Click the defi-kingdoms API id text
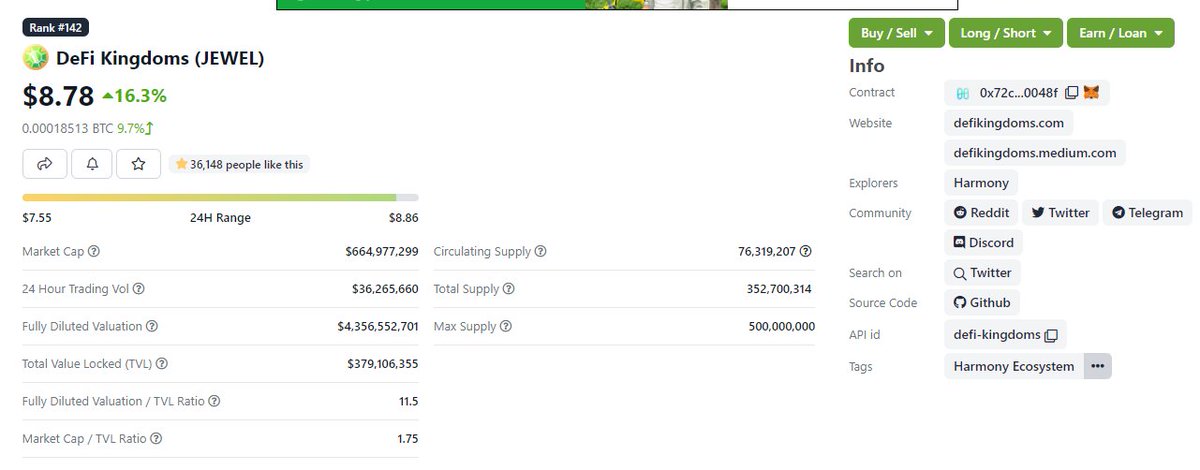Viewport: 1200px width, 470px height. (996, 335)
